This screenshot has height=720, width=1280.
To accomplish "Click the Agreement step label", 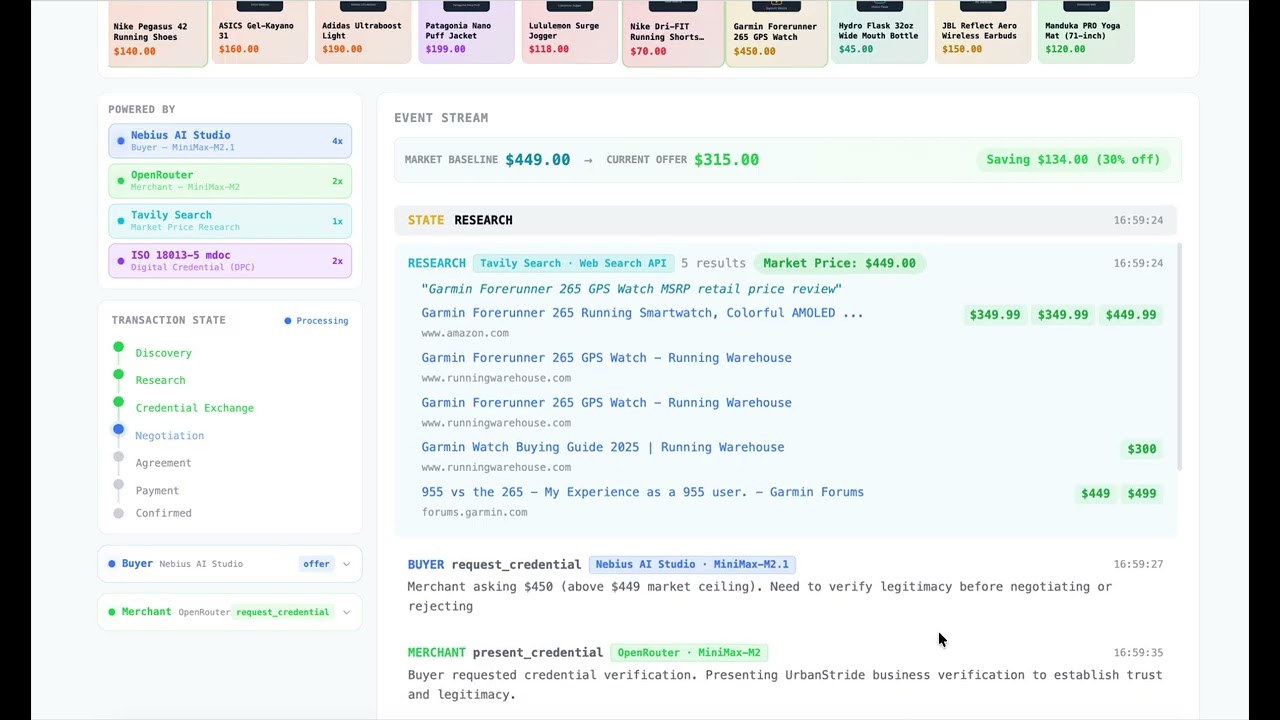I will tap(163, 463).
